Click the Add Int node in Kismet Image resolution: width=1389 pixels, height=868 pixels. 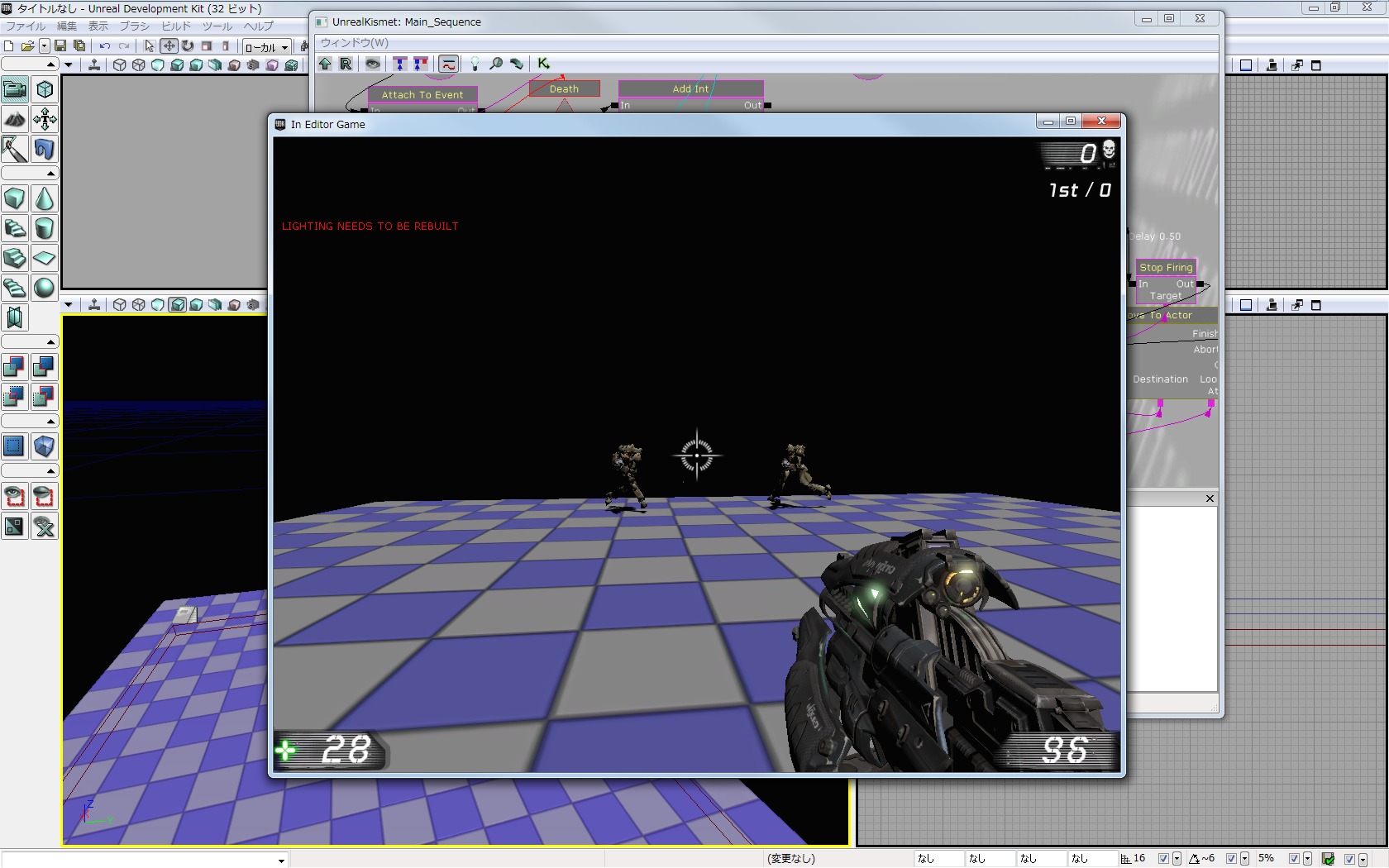pyautogui.click(x=690, y=89)
